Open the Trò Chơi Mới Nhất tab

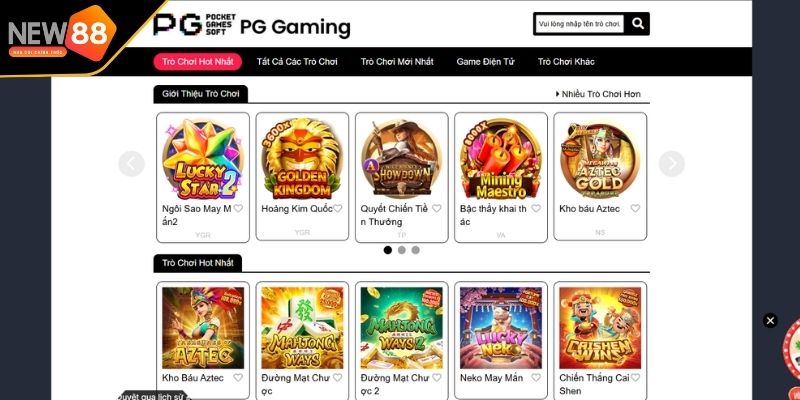point(397,62)
